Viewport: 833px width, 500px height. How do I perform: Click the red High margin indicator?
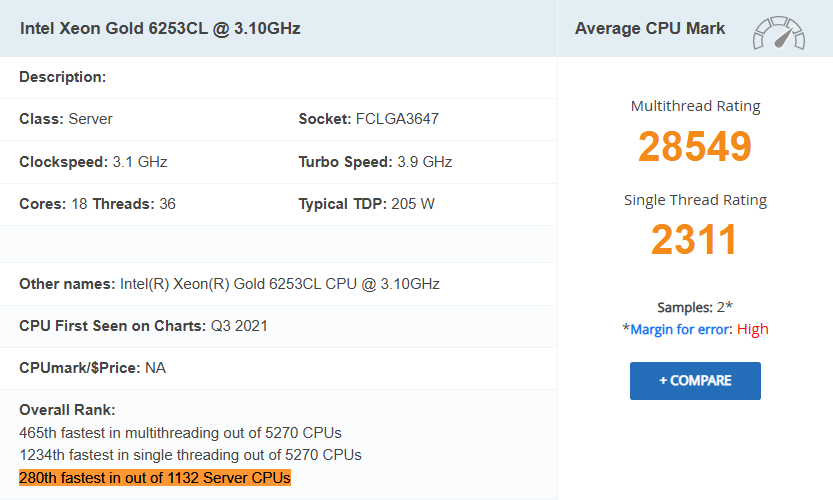point(753,329)
